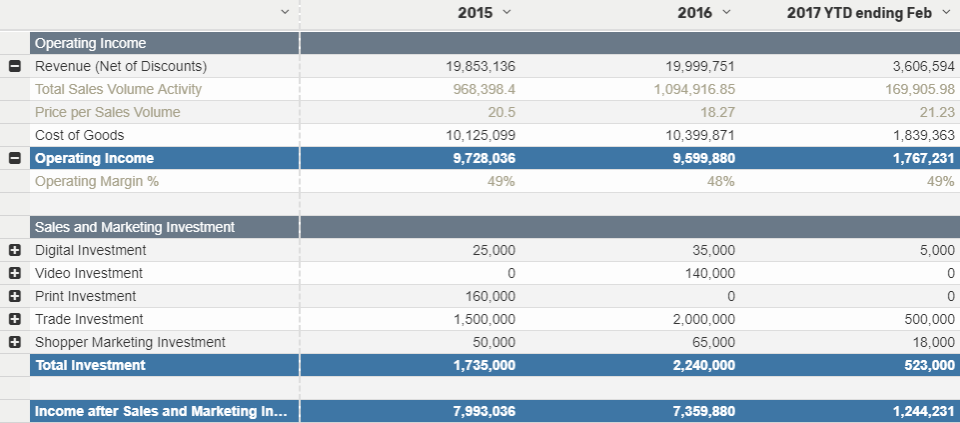
Task: Select 2015 revenue value 19,853,136
Action: [481, 66]
